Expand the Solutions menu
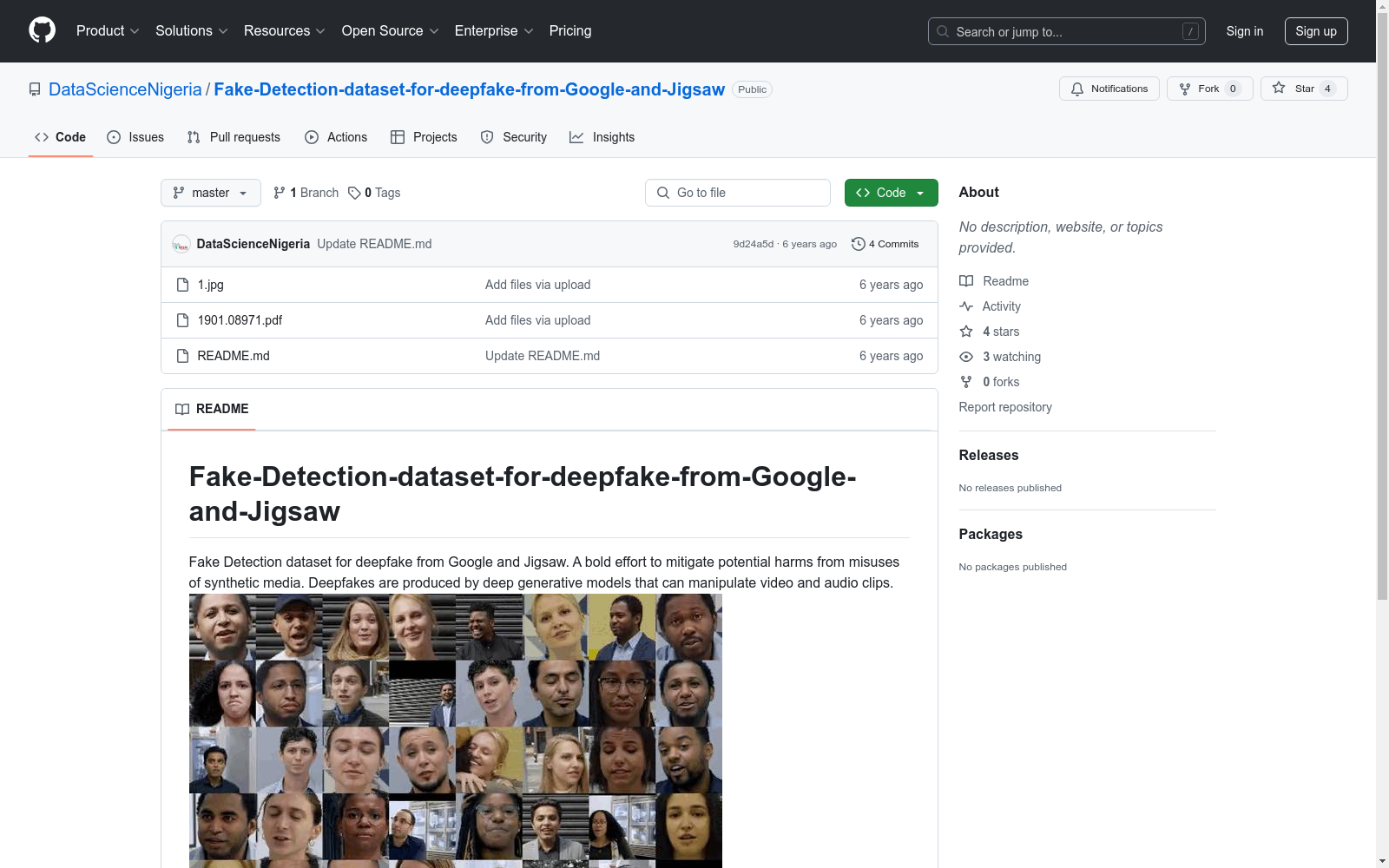 pyautogui.click(x=191, y=31)
